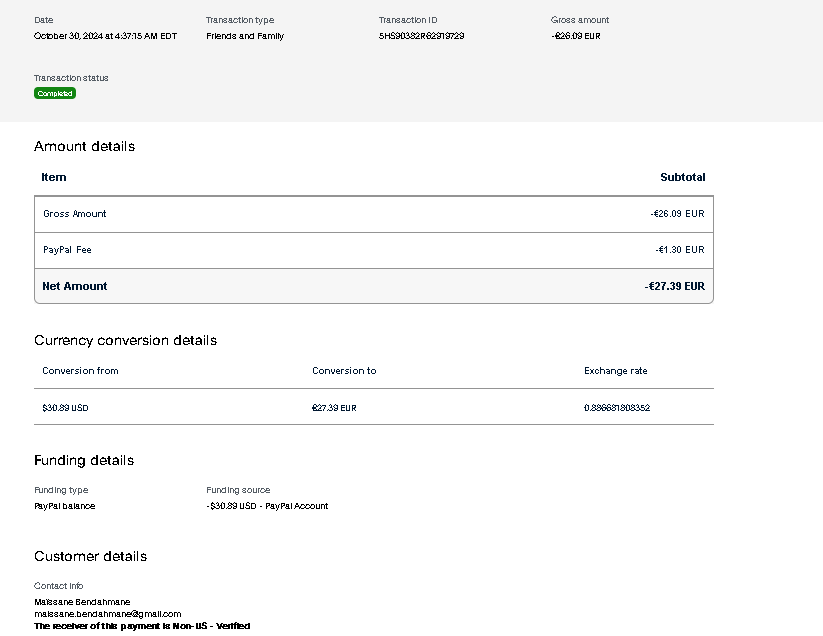Image resolution: width=823 pixels, height=636 pixels.
Task: Click the PayPal balance funding type
Action: pos(65,506)
